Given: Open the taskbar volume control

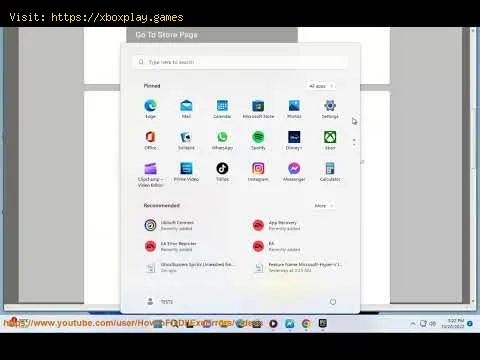Looking at the screenshot, I should pos(433,323).
